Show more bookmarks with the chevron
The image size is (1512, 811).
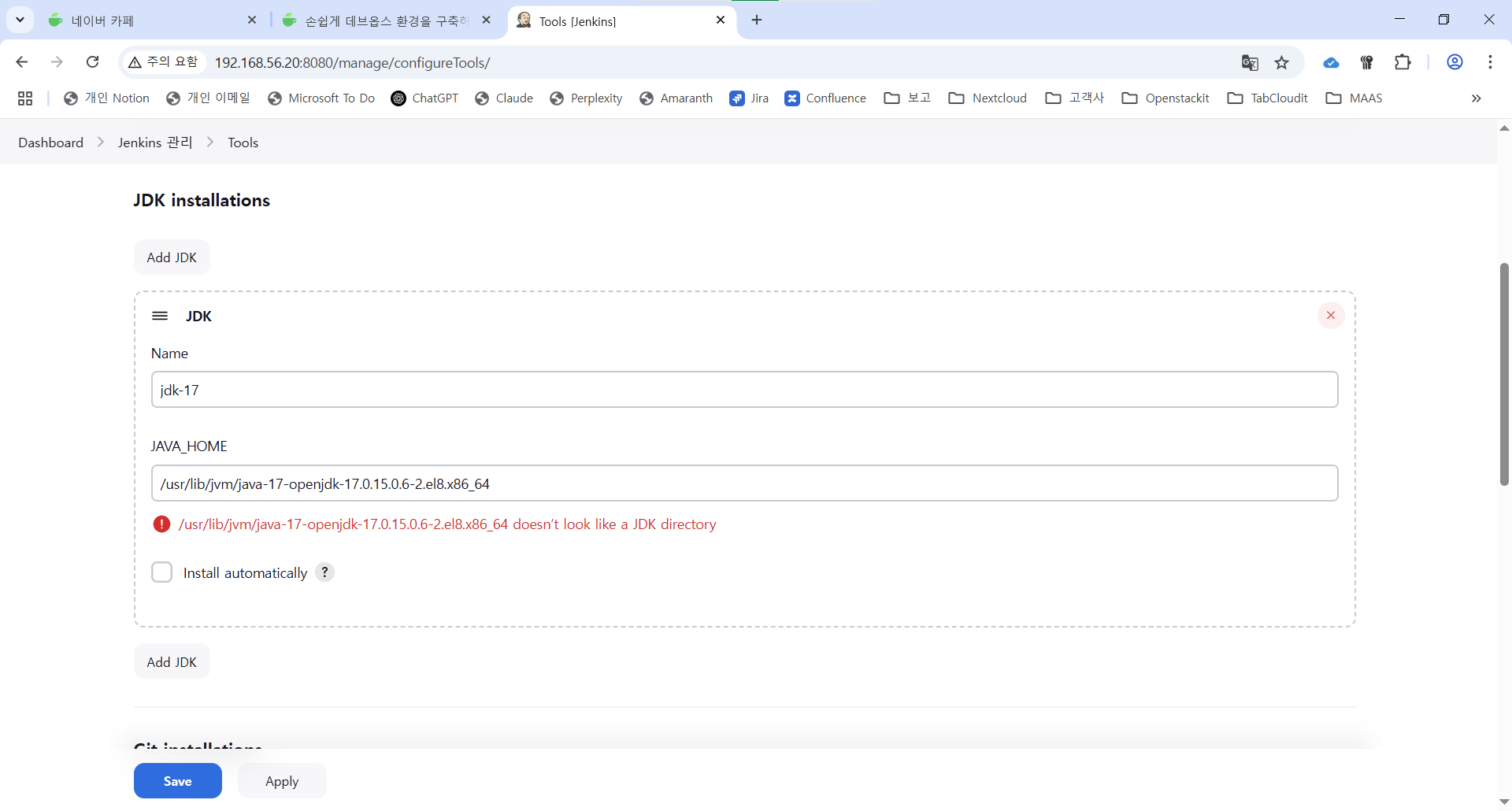point(1477,98)
